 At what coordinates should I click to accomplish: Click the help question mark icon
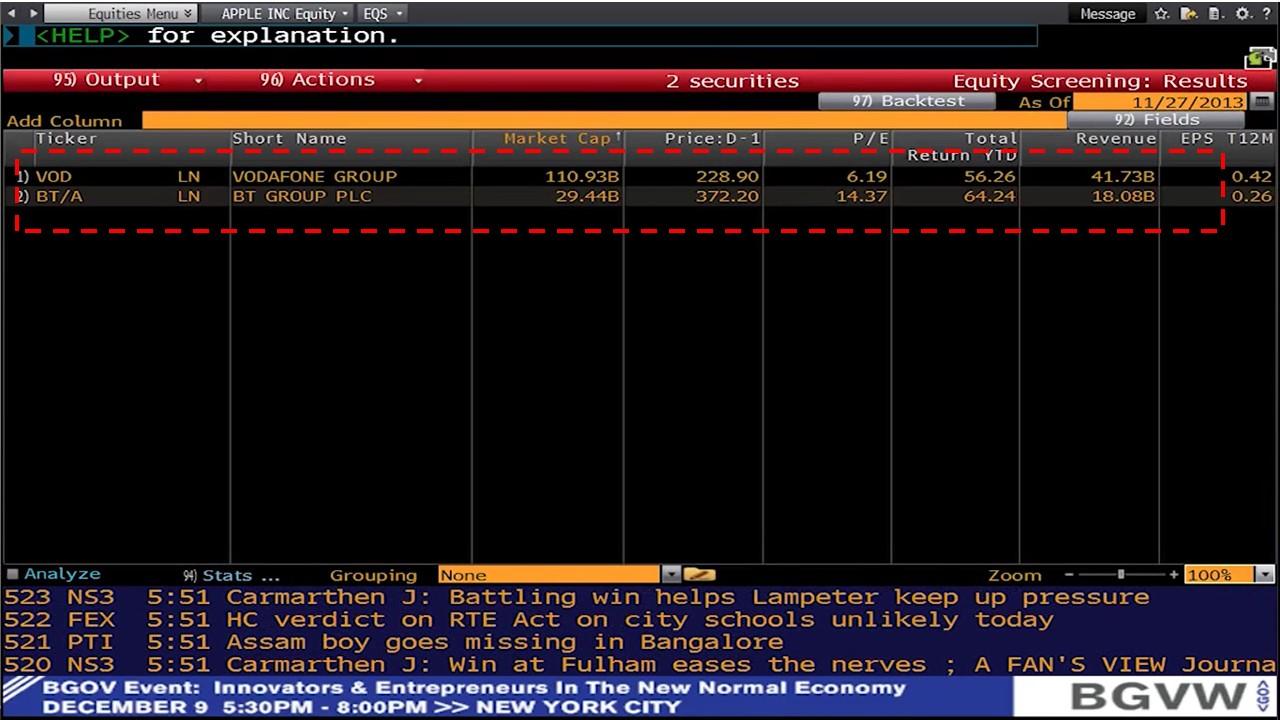(x=1266, y=14)
